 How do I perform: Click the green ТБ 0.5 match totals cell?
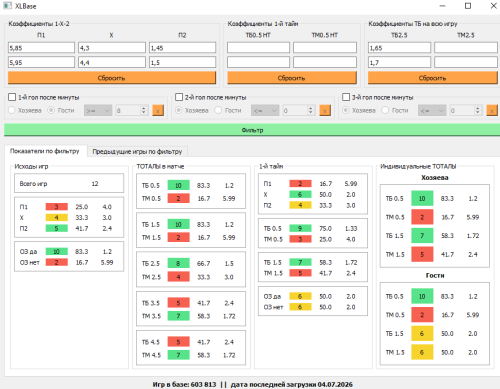tap(178, 185)
